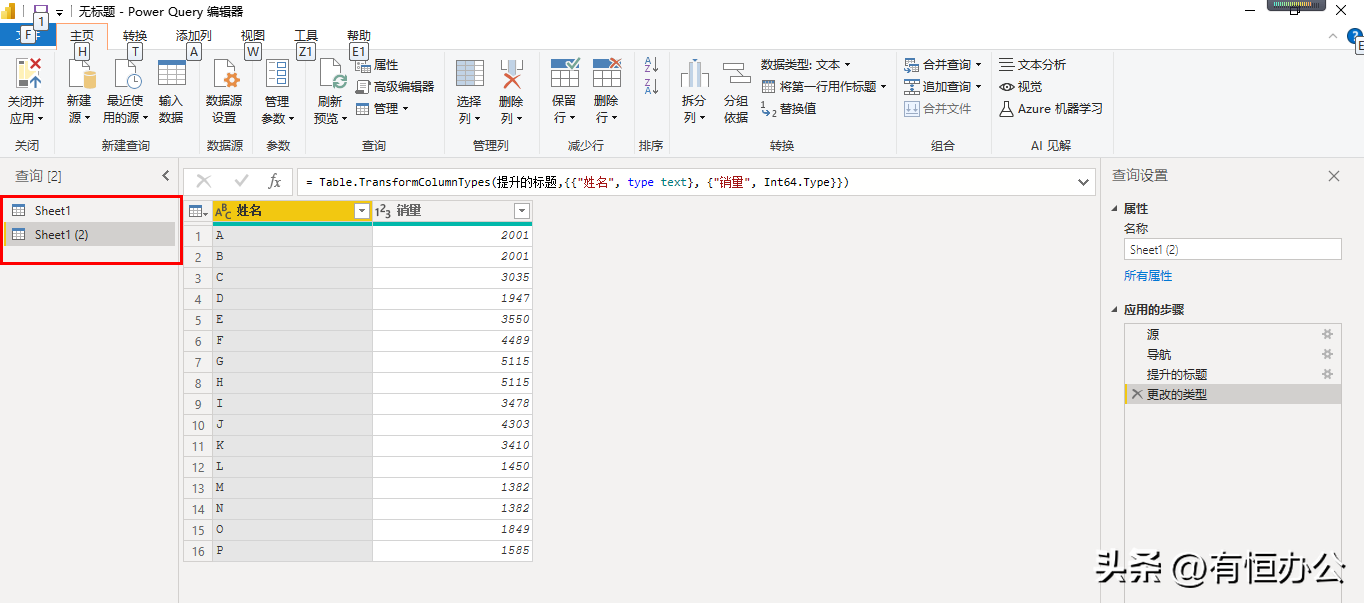Viewport: 1364px width, 603px height.
Task: Sort descending with the Z-A icon
Action: click(651, 87)
